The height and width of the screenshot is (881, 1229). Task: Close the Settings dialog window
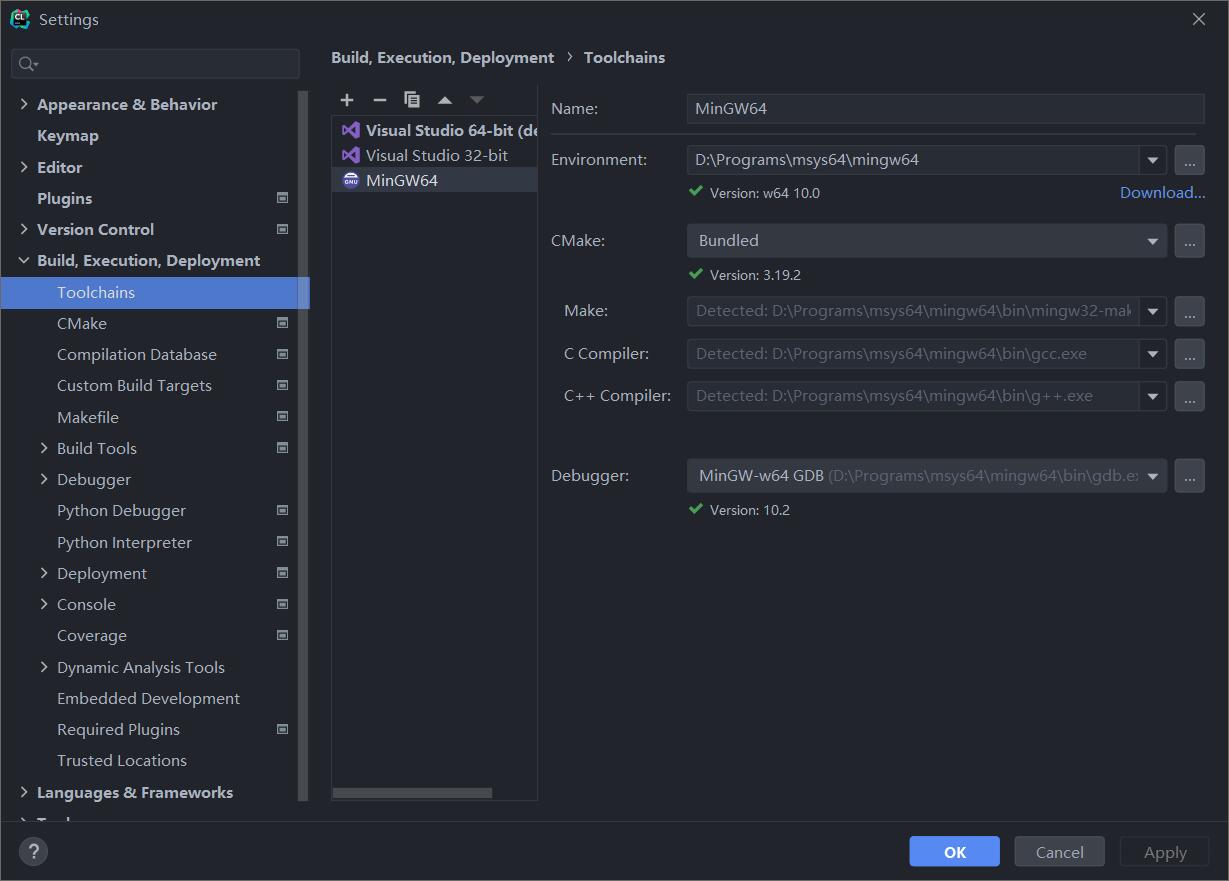click(1199, 19)
